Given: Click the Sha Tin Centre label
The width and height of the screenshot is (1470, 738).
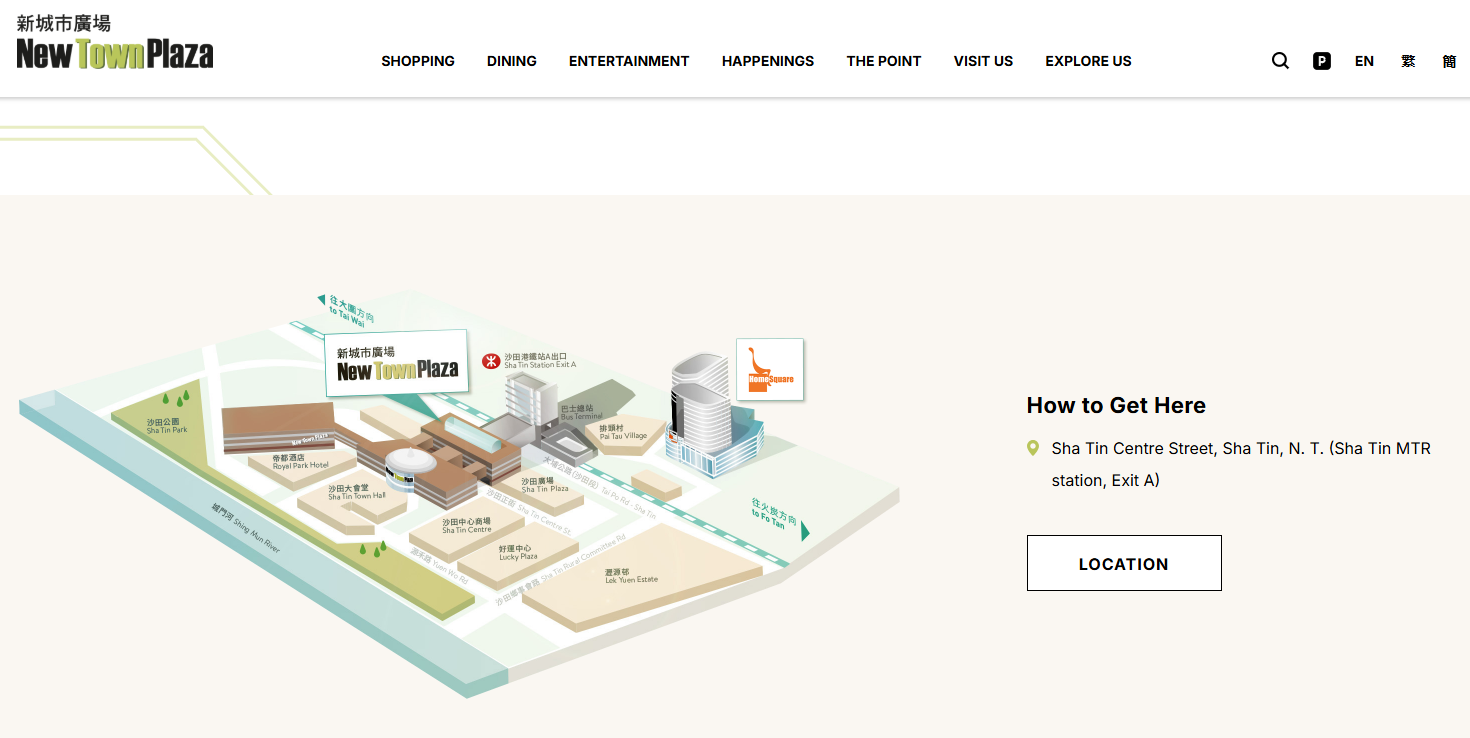Looking at the screenshot, I should click(x=467, y=525).
